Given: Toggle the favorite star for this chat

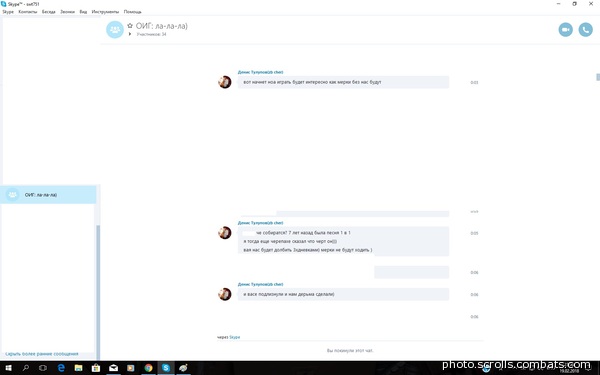Looking at the screenshot, I should click(x=130, y=26).
